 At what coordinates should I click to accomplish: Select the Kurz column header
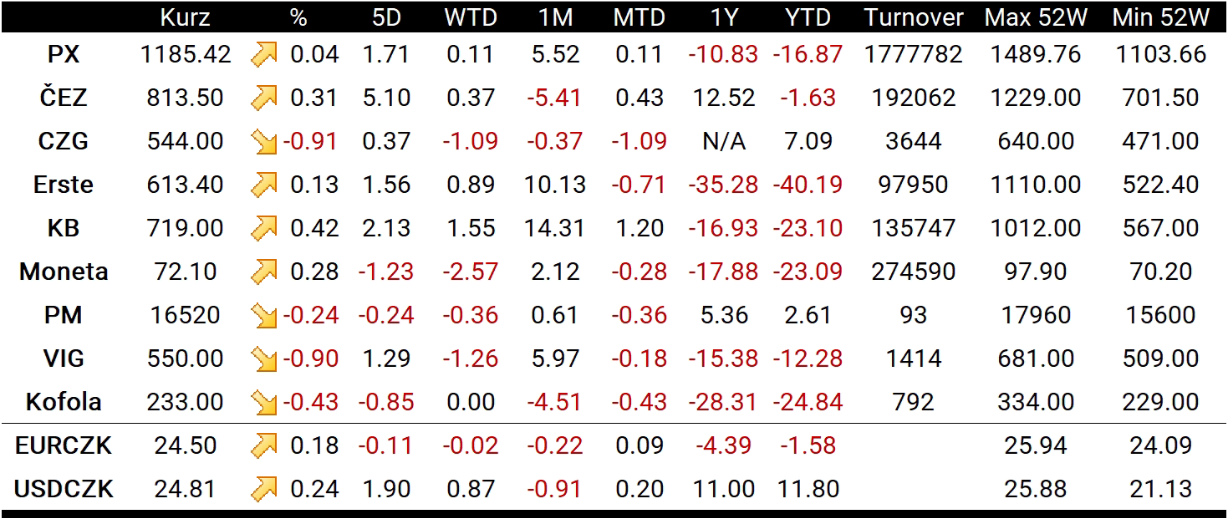(184, 17)
